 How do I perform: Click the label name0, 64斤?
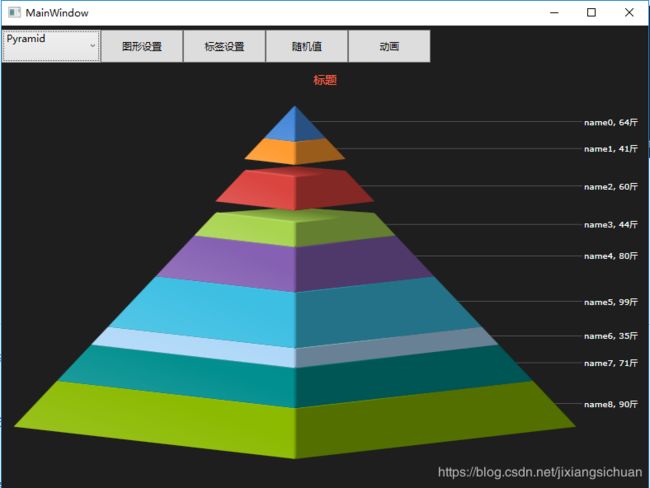point(611,122)
